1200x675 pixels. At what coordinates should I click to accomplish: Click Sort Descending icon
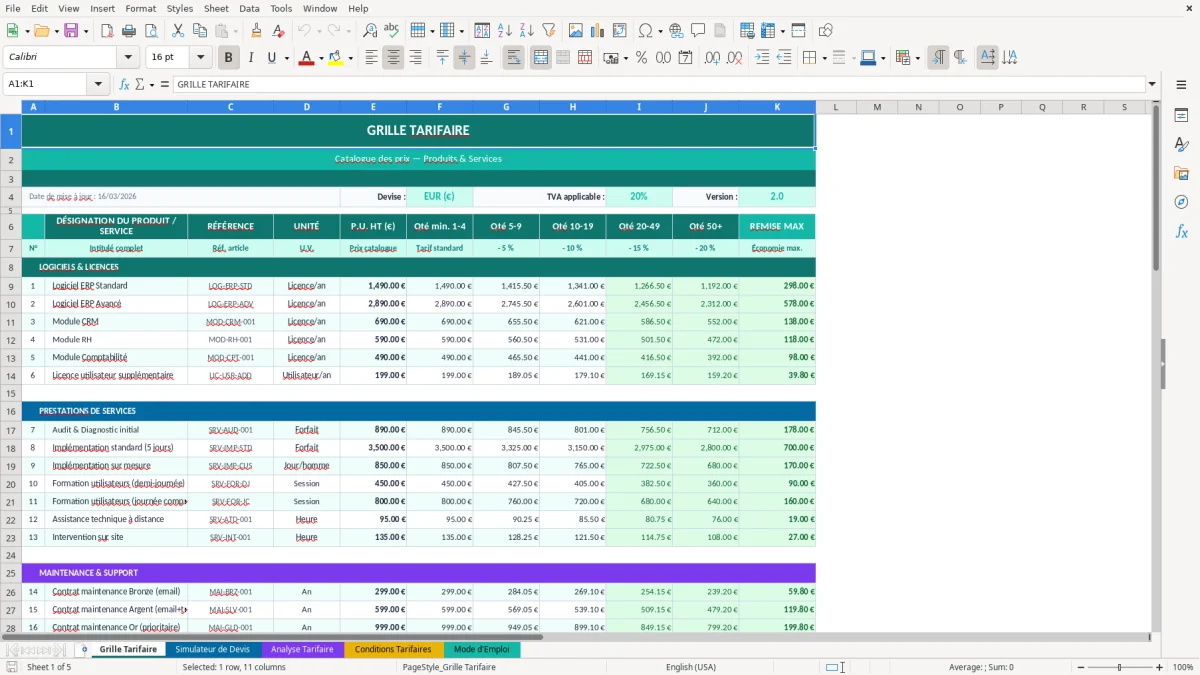(x=527, y=31)
